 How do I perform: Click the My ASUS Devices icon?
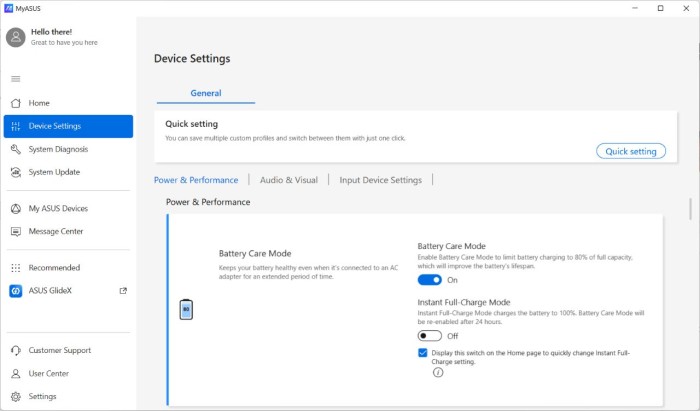coord(16,208)
